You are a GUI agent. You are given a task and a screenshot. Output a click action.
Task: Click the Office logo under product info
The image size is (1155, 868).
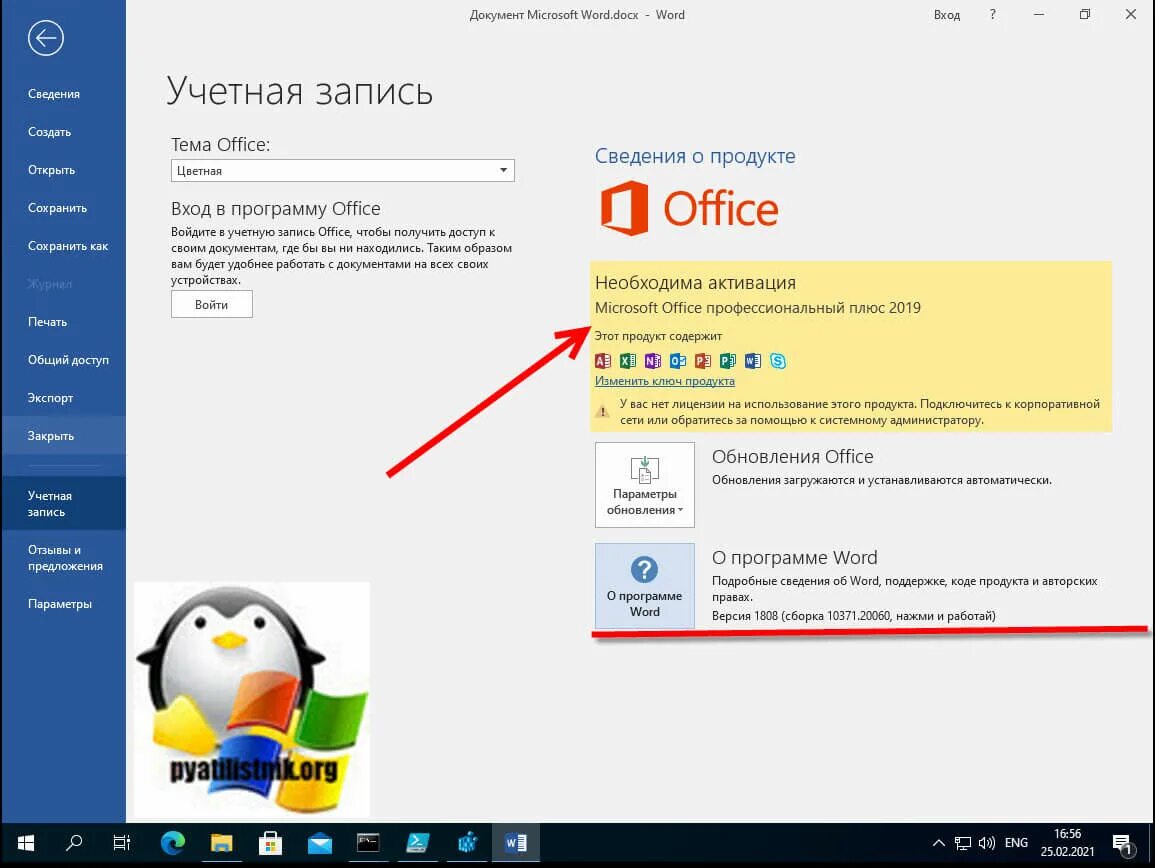click(689, 209)
